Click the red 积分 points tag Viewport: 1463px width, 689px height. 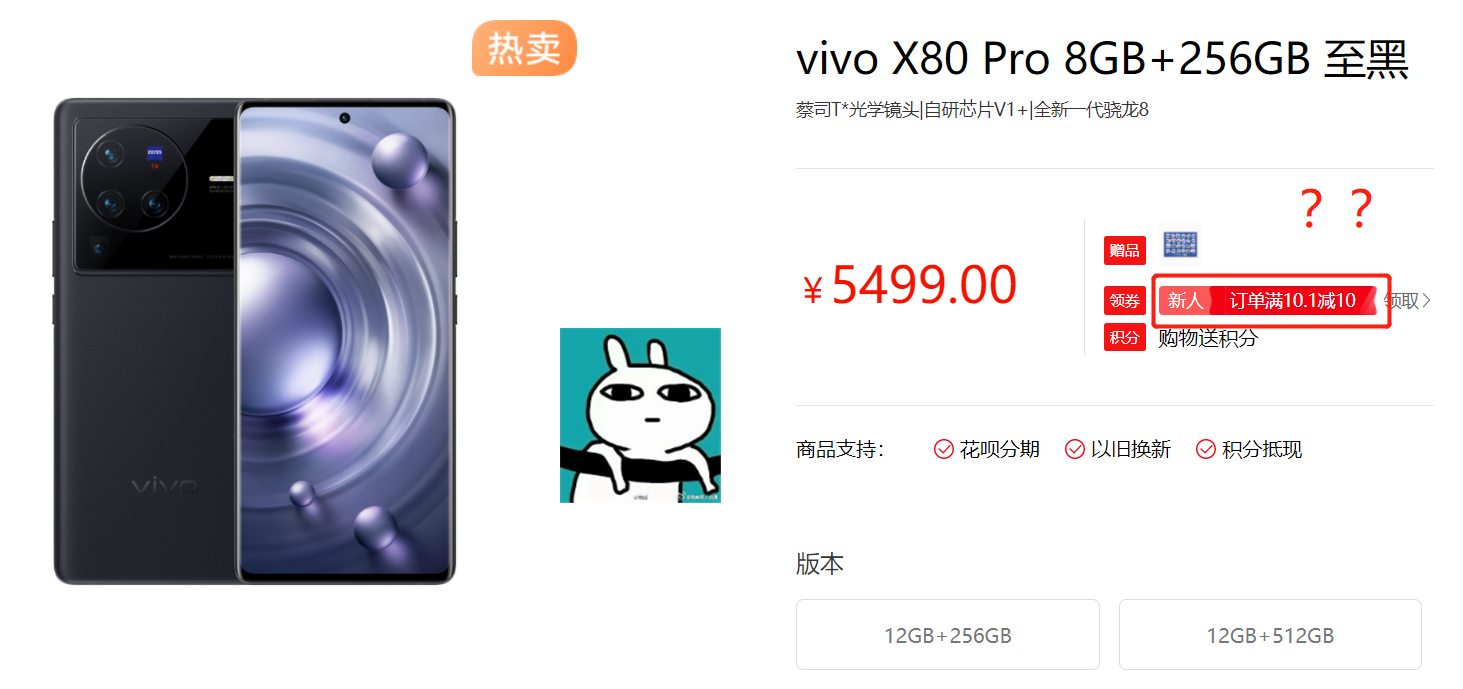(x=1125, y=338)
